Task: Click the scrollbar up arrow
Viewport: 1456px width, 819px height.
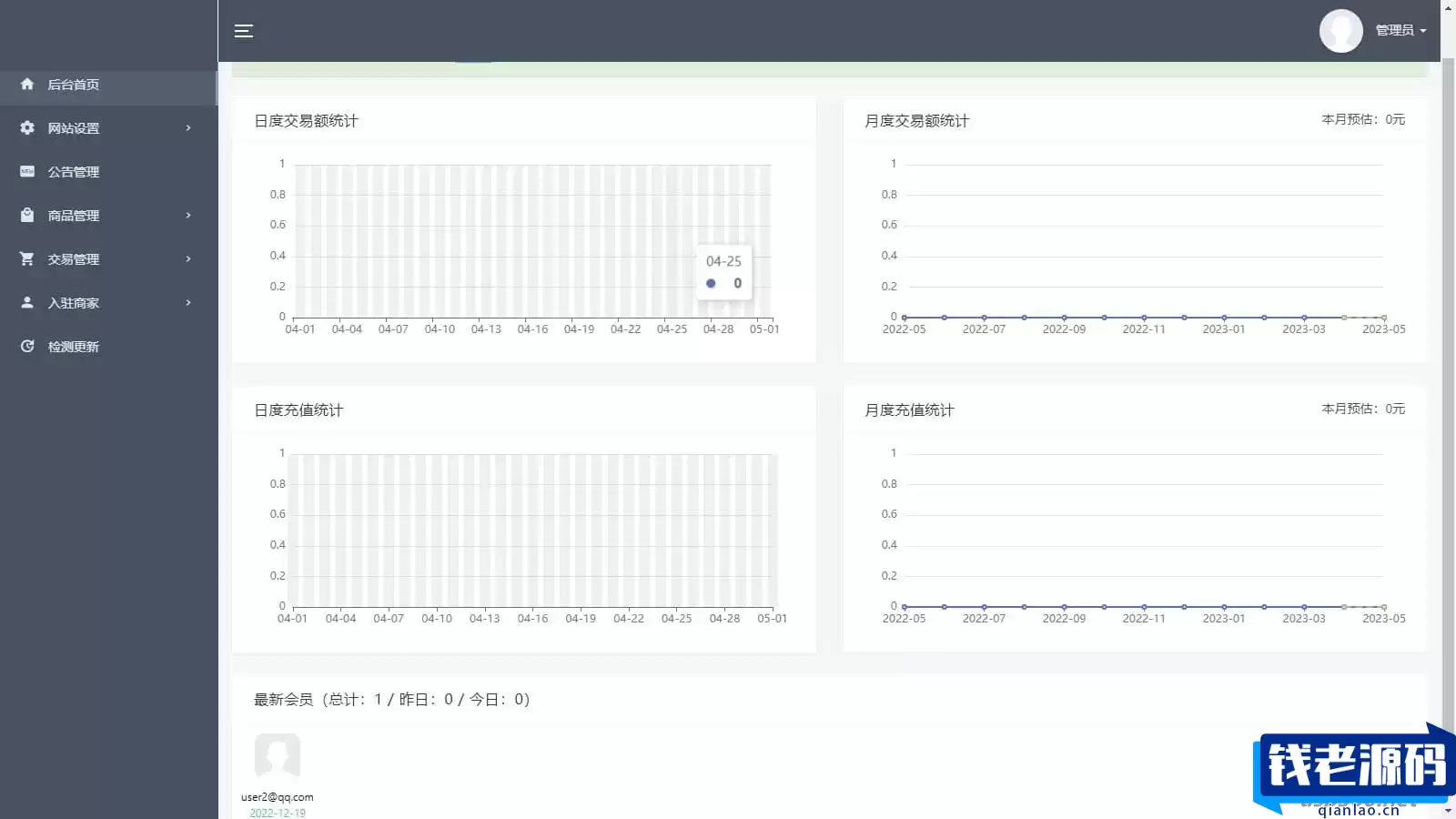Action: tap(1448, 7)
